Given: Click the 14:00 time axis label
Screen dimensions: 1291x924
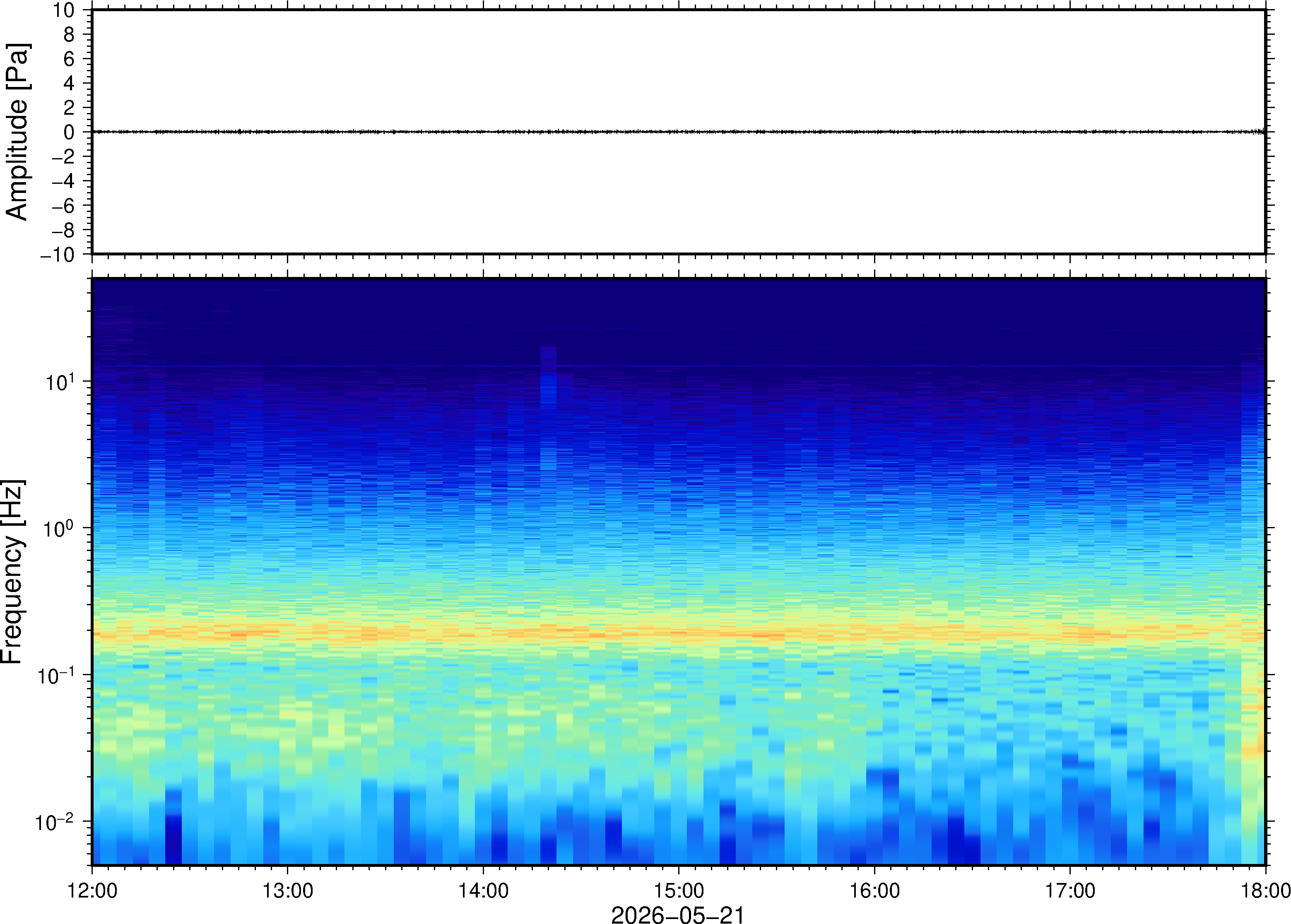Looking at the screenshot, I should tap(483, 890).
